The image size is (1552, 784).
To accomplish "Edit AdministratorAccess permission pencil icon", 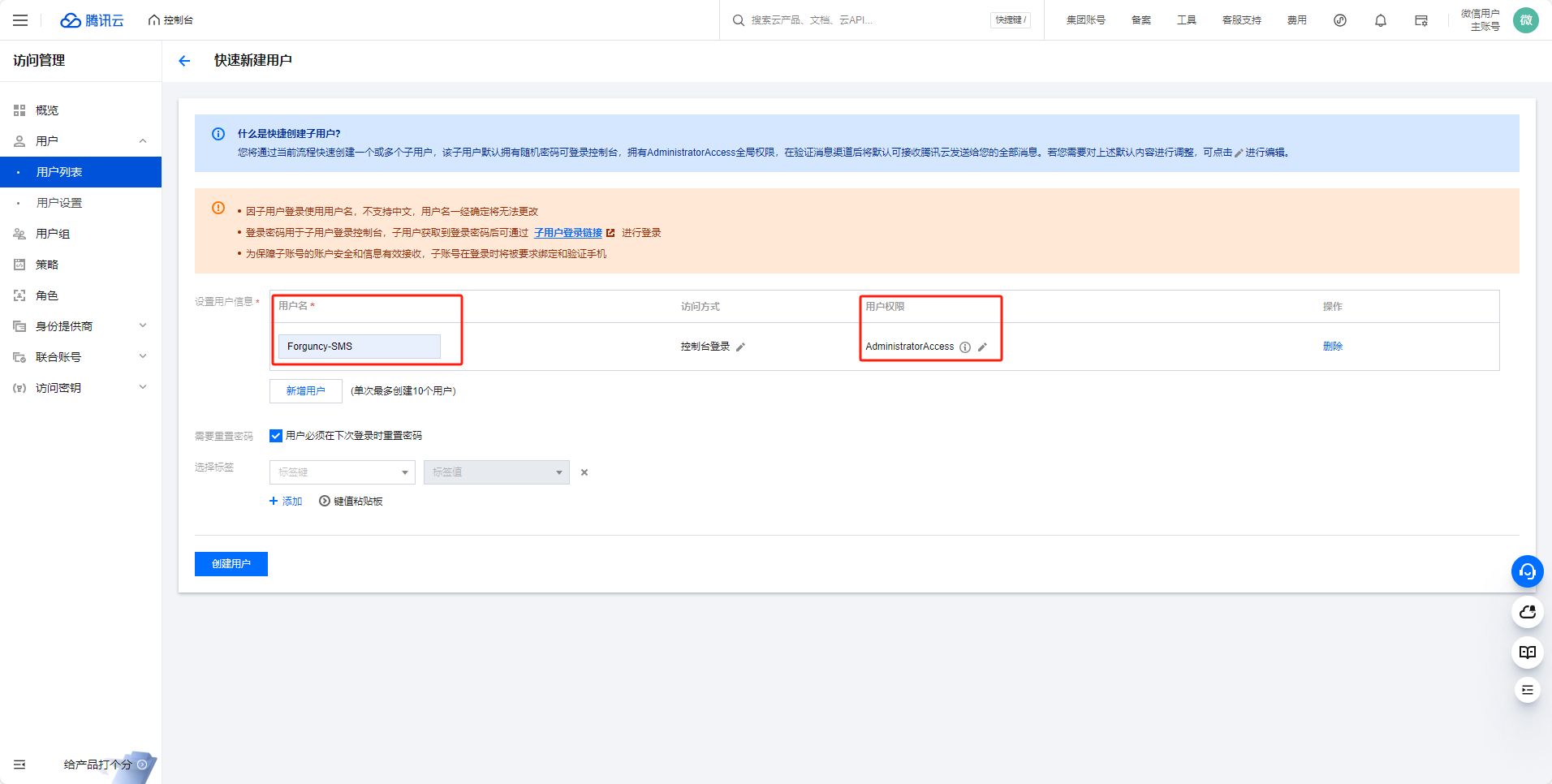I will click(982, 347).
